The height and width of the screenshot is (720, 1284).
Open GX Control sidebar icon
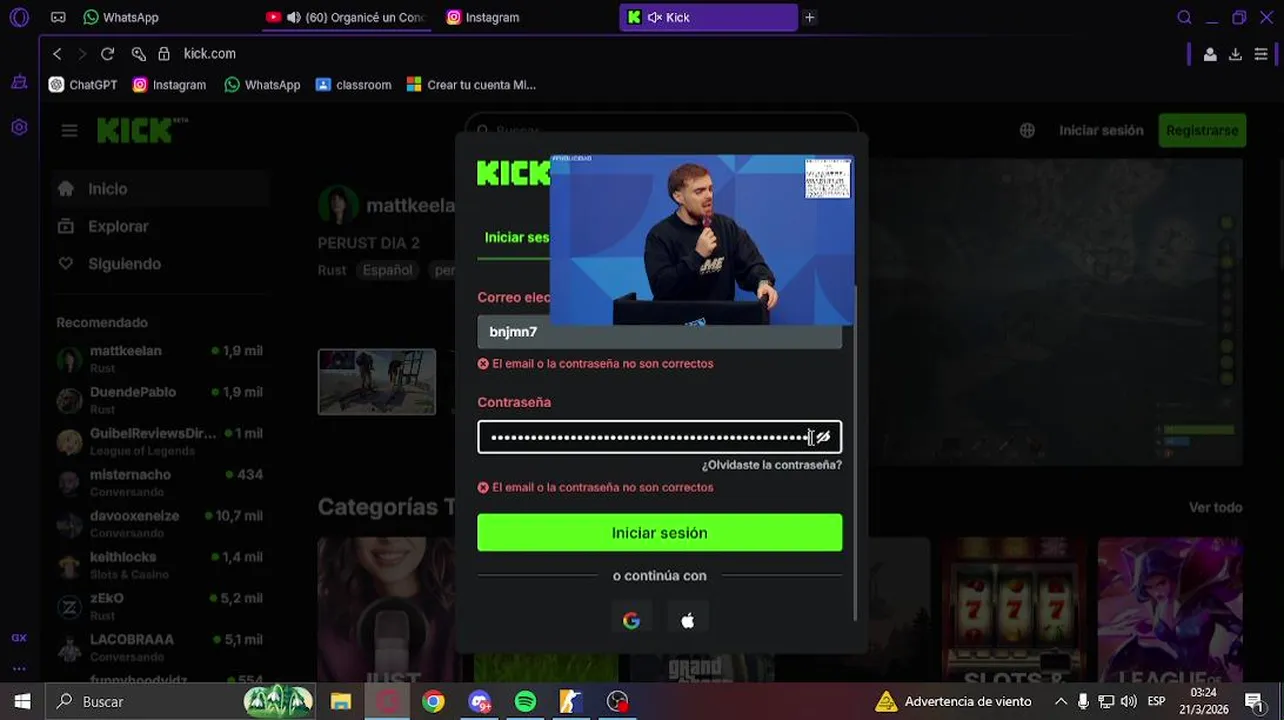[x=19, y=128]
